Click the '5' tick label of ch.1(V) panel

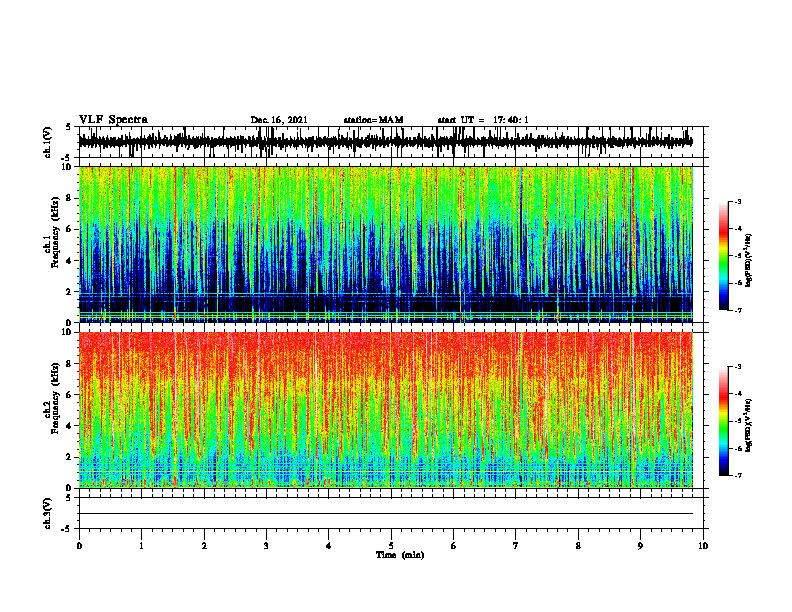69,127
